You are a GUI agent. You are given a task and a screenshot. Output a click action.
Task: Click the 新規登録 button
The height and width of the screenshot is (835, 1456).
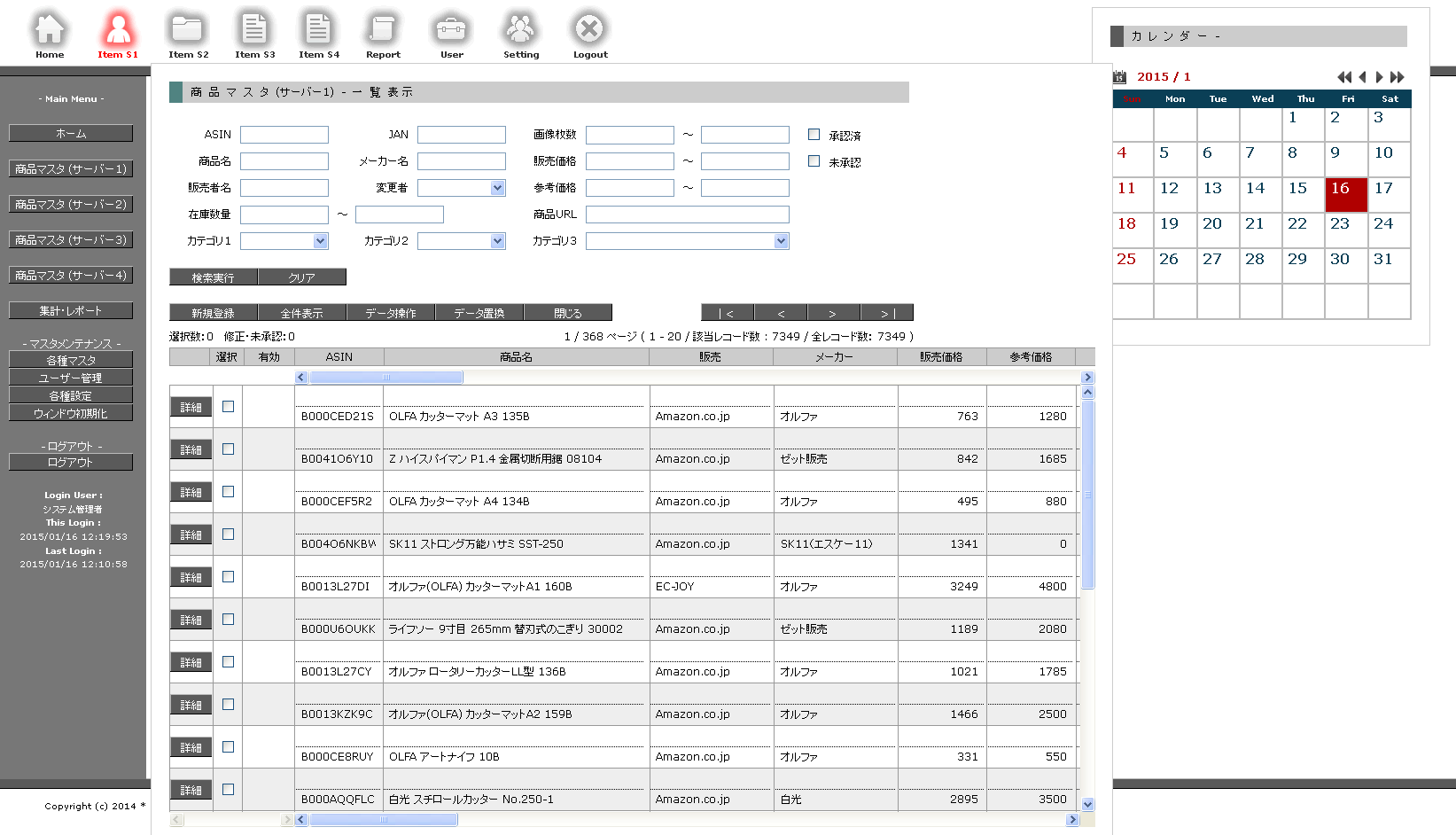tap(213, 313)
